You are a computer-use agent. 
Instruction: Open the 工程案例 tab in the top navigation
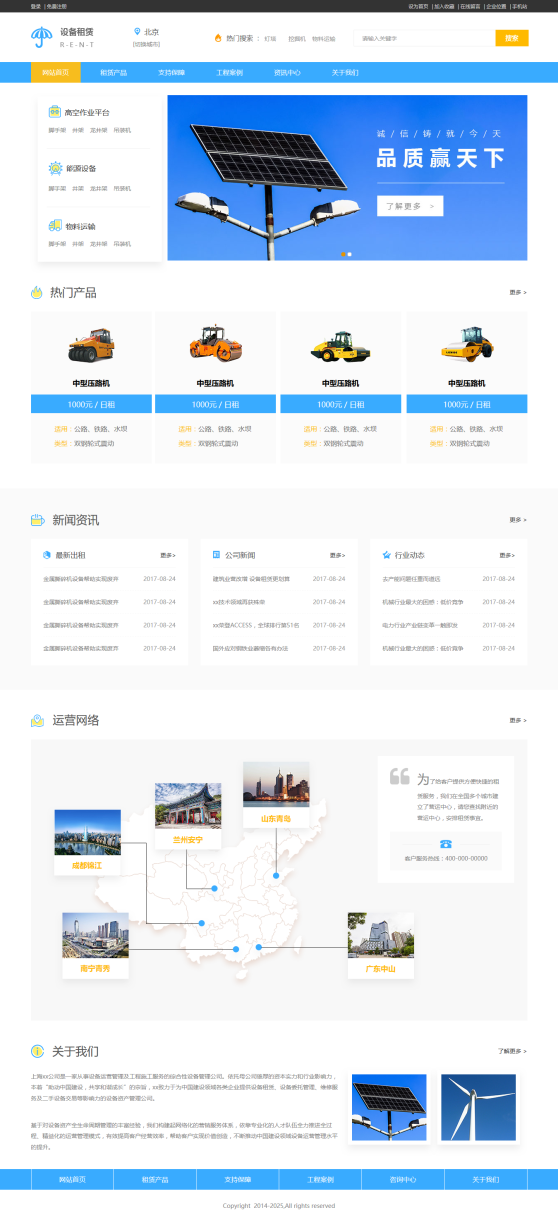tap(229, 73)
